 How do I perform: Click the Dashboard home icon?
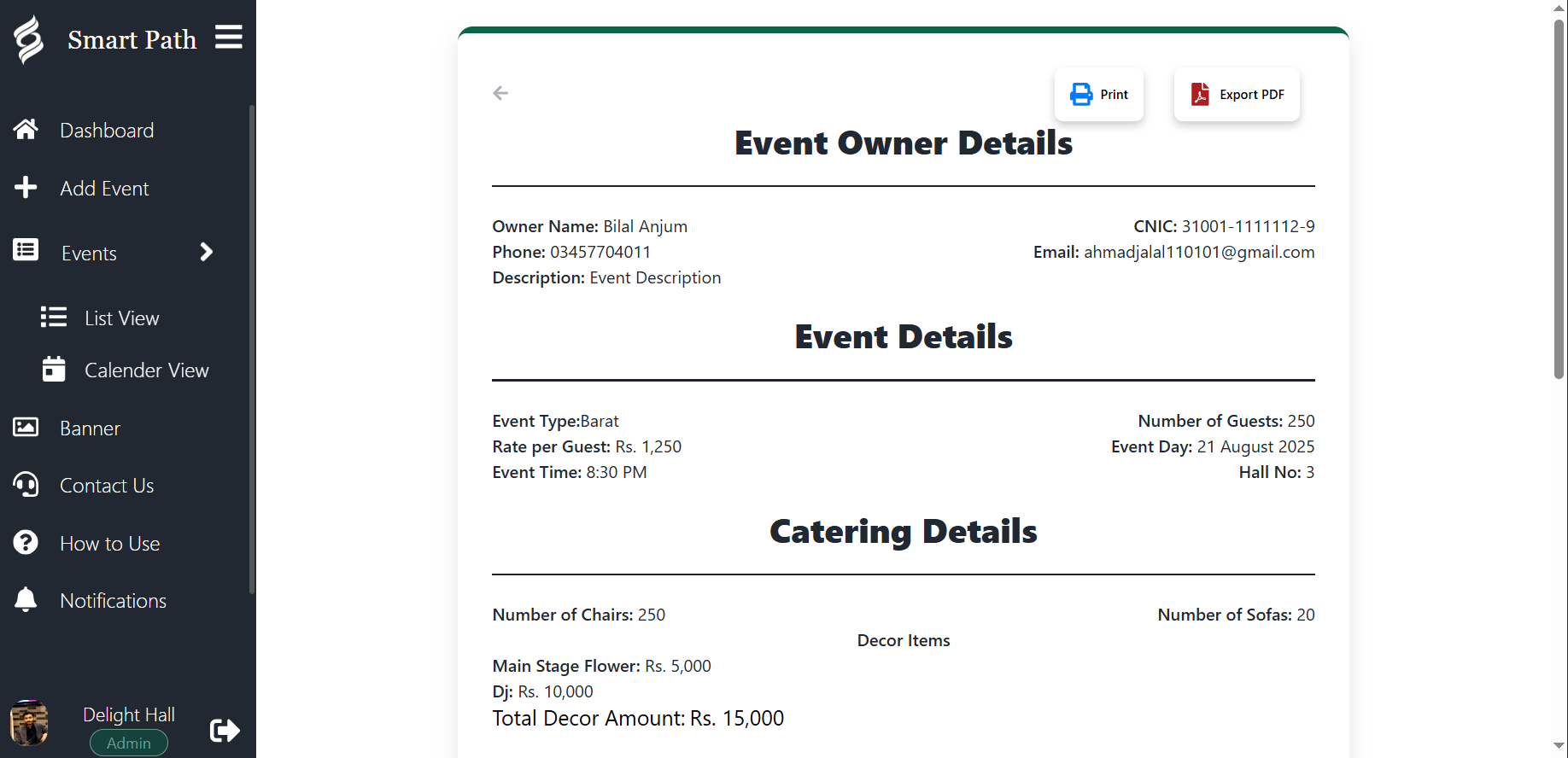coord(26,130)
